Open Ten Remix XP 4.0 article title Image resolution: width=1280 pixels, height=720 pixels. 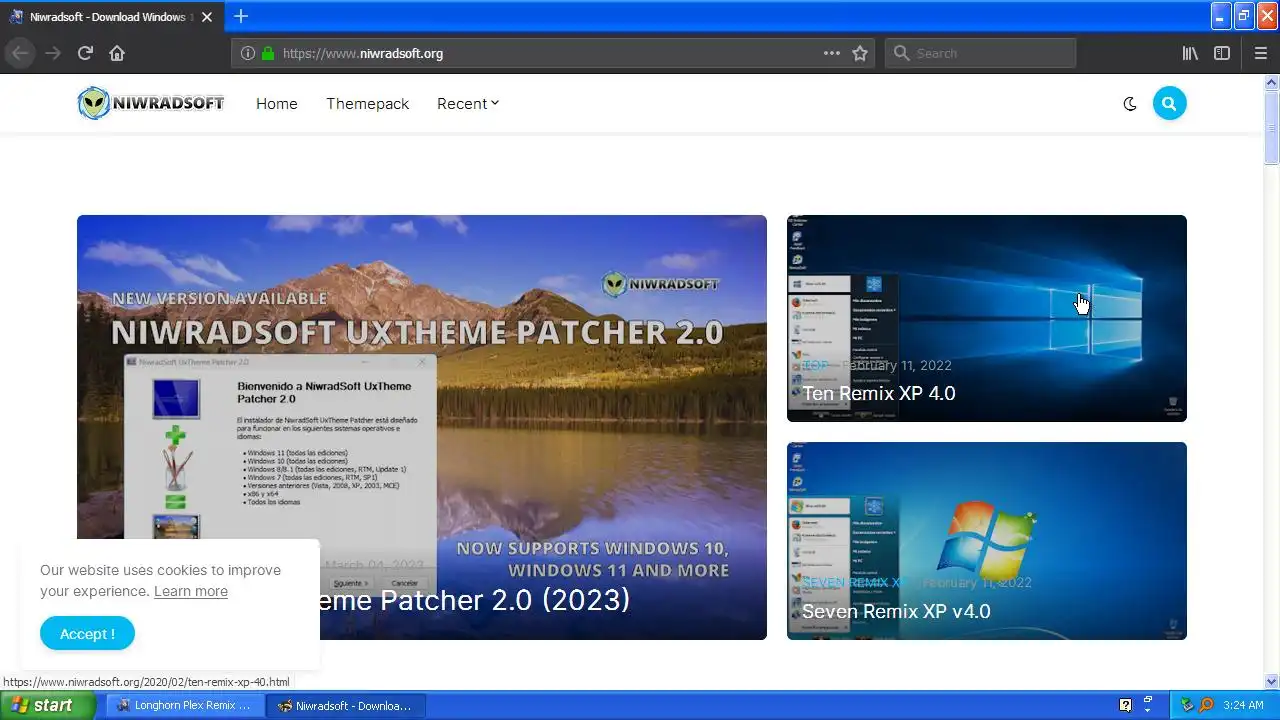pyautogui.click(x=879, y=393)
